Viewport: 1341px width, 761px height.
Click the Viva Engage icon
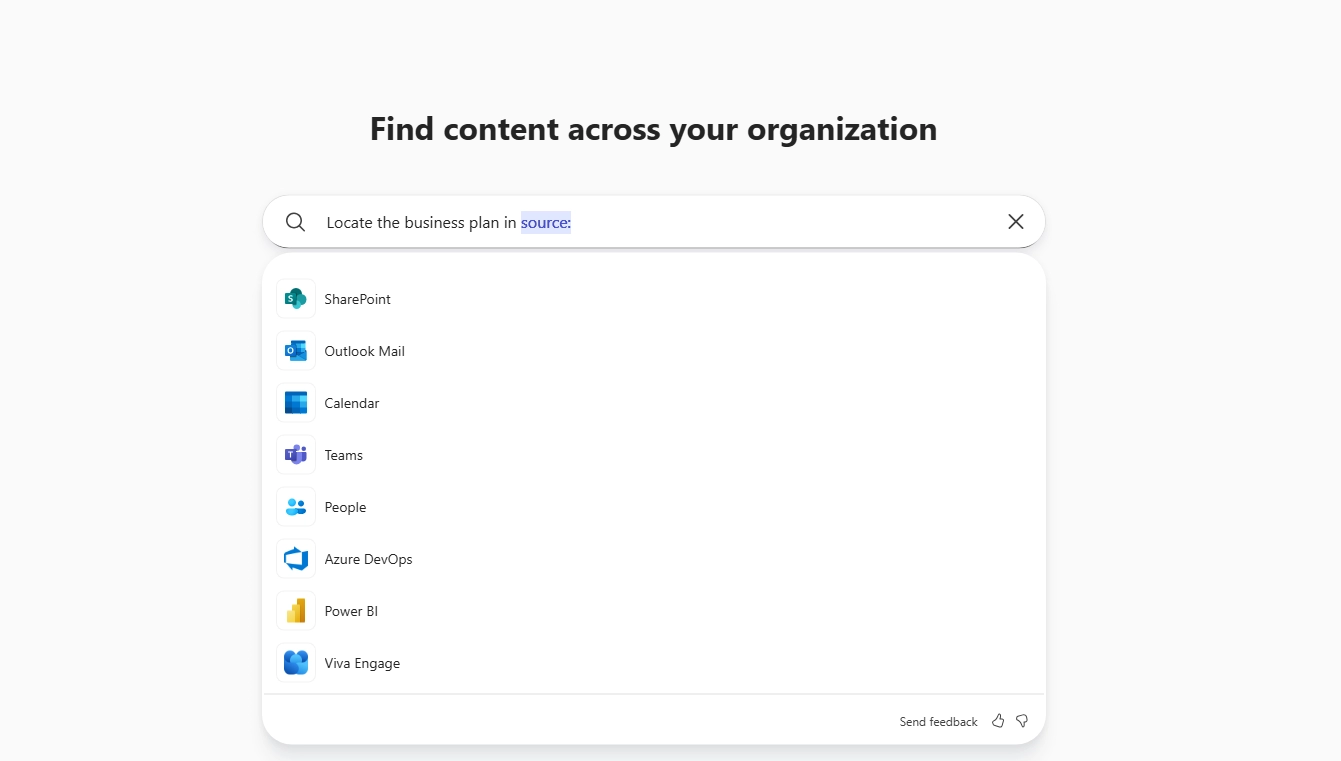(x=295, y=662)
